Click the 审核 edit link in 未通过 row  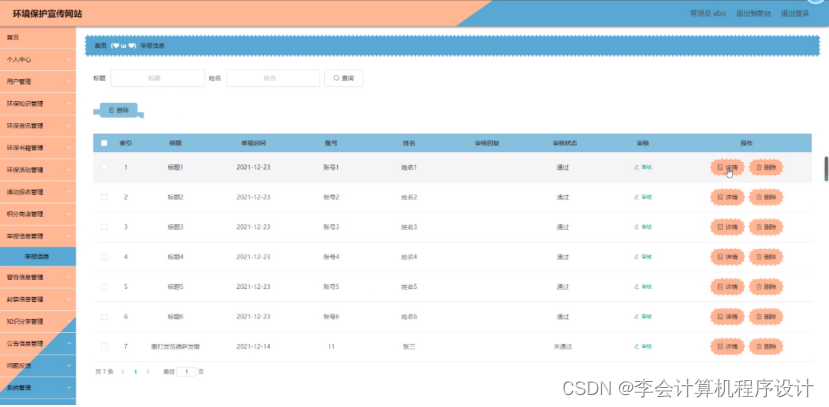pyautogui.click(x=643, y=347)
